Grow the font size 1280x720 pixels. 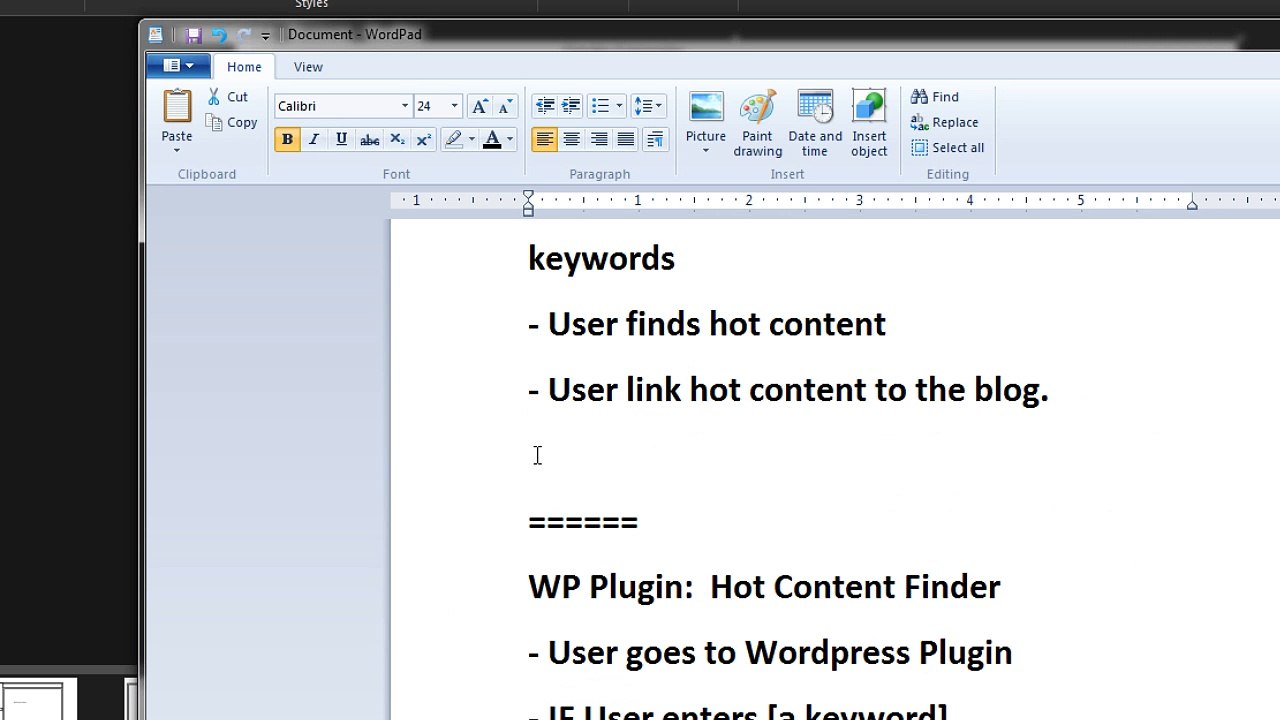coord(480,106)
